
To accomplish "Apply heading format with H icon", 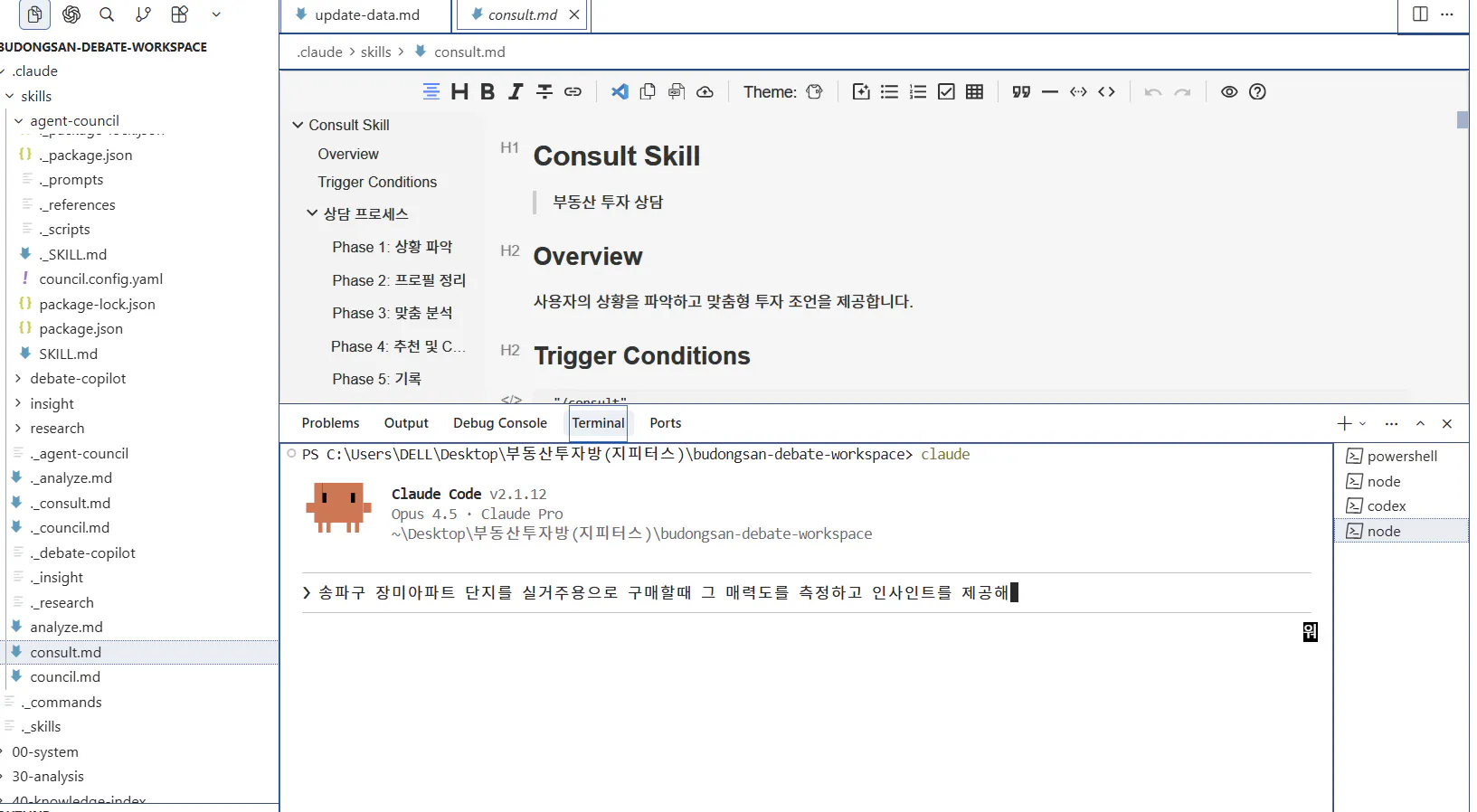I will pyautogui.click(x=459, y=91).
